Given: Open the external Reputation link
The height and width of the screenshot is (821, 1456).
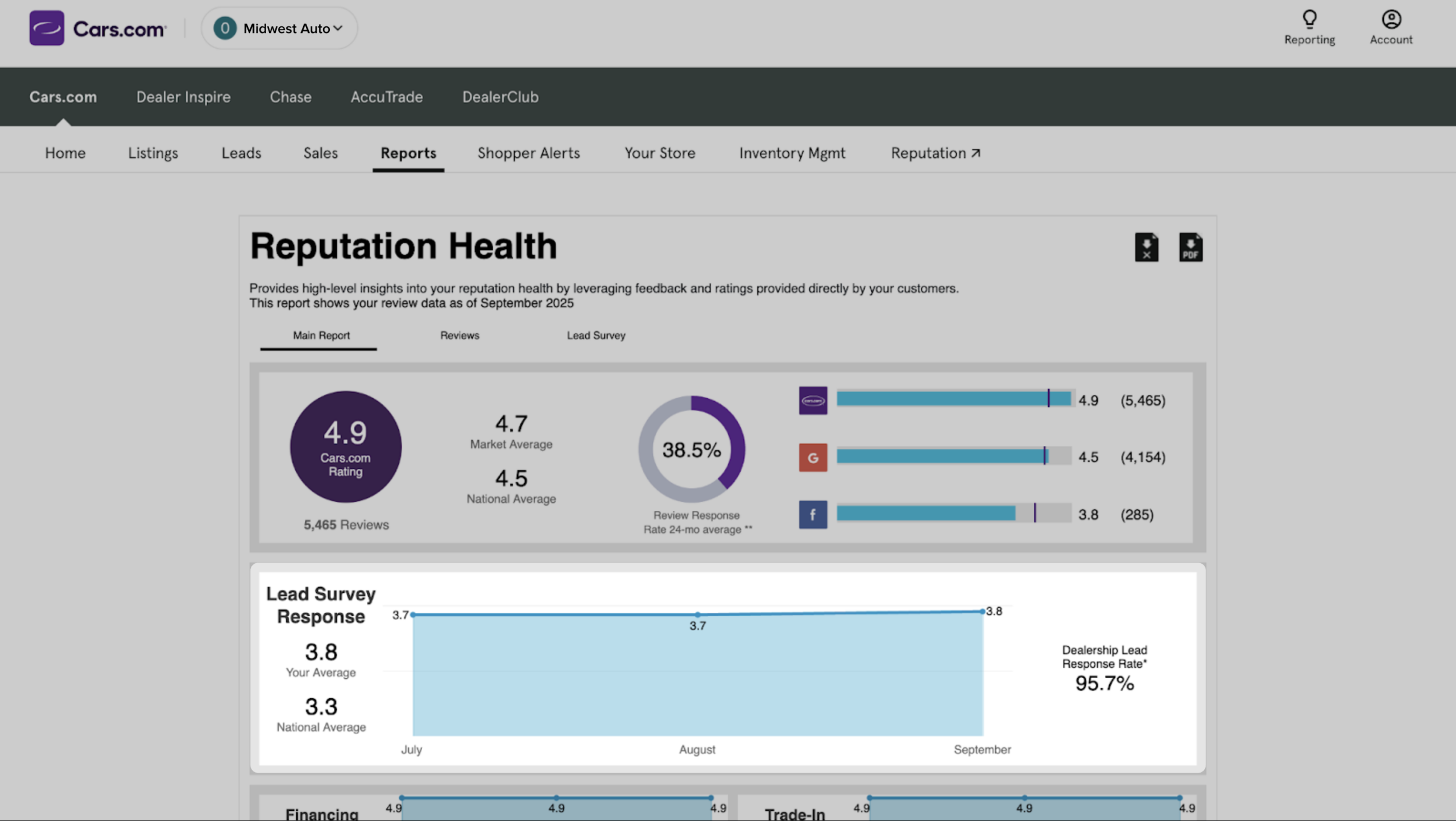Looking at the screenshot, I should tap(936, 153).
